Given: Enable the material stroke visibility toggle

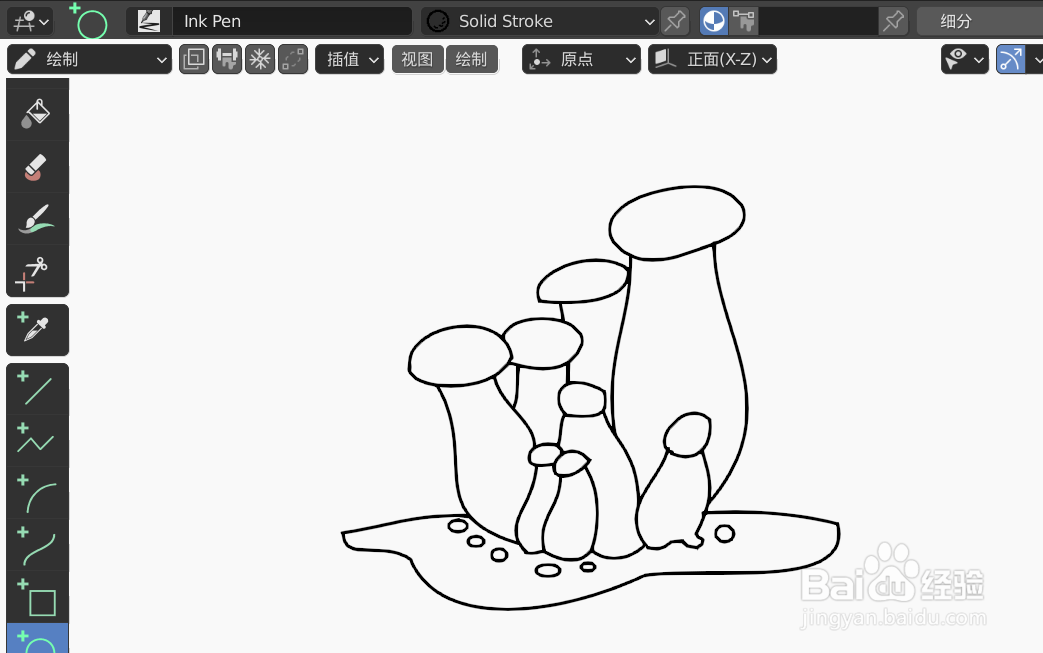Looking at the screenshot, I should [713, 20].
